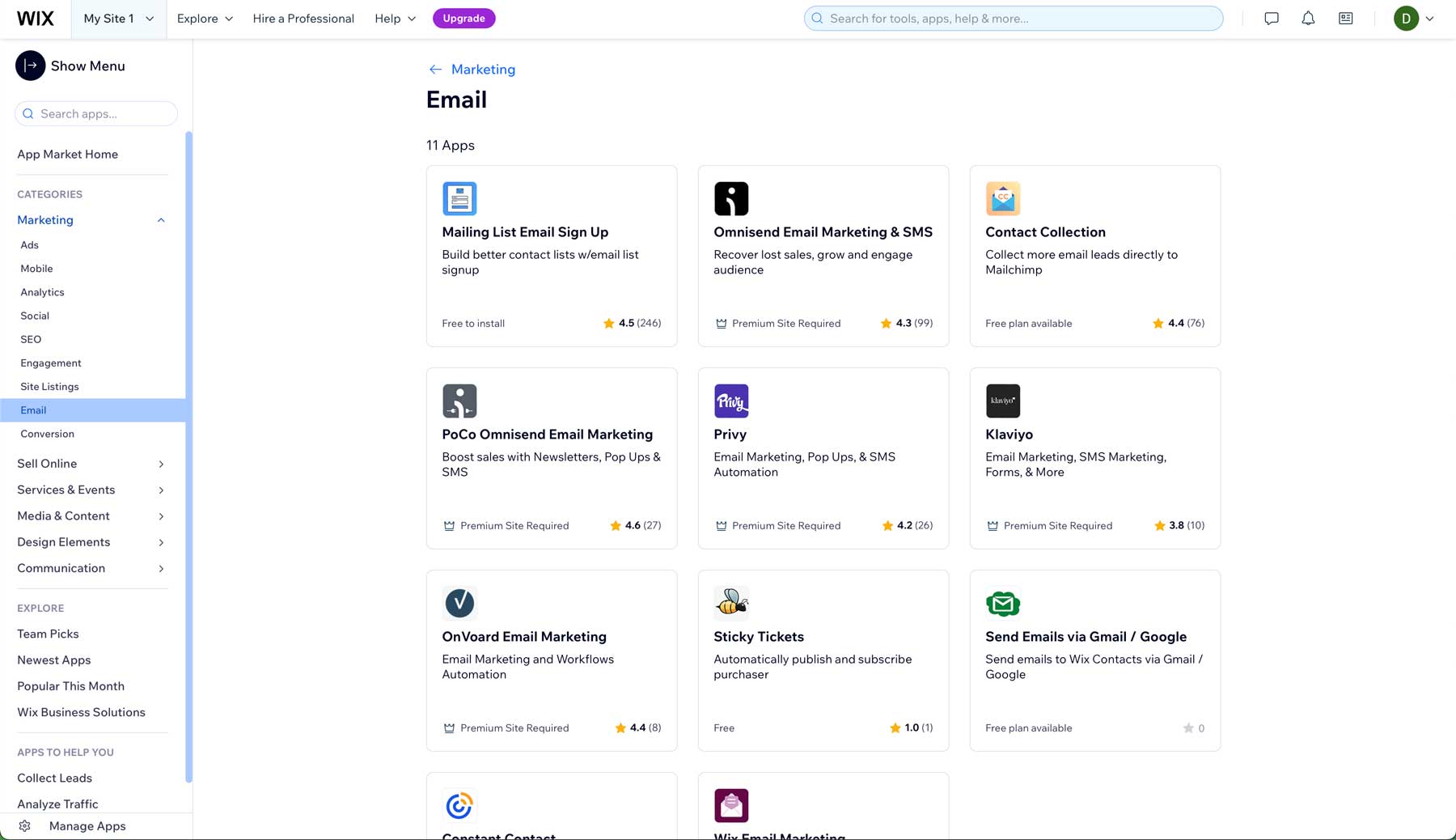Click the Privy app icon
The image size is (1456, 840).
pos(731,401)
